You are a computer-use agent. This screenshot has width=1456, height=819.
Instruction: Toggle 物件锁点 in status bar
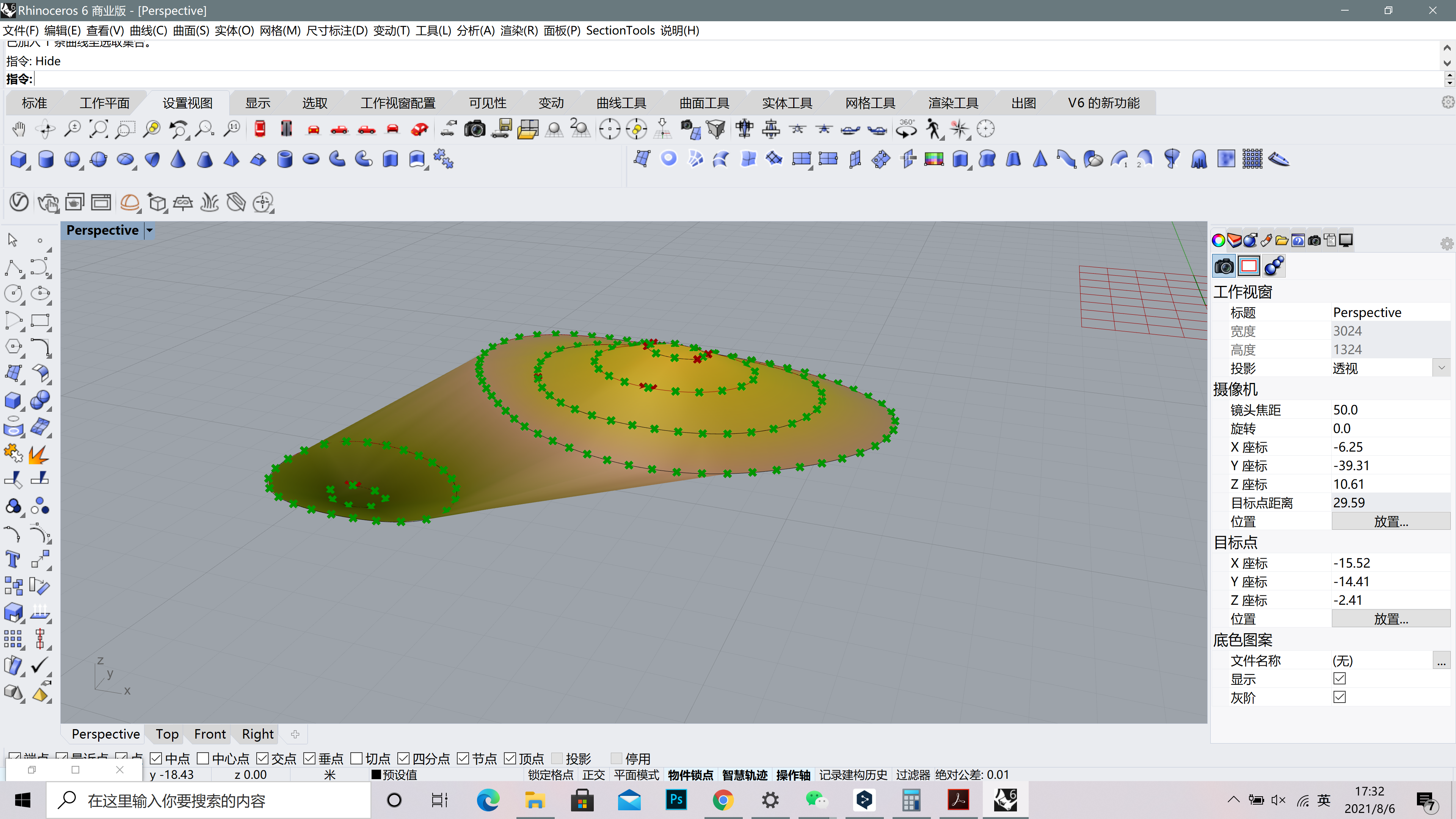pos(690,774)
